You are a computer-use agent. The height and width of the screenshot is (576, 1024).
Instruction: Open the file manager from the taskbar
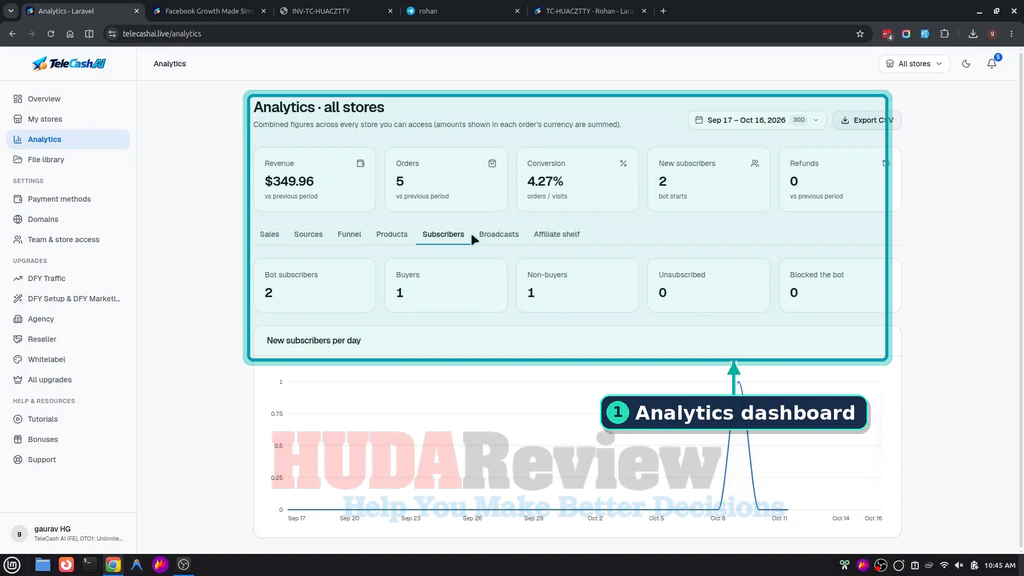point(42,565)
